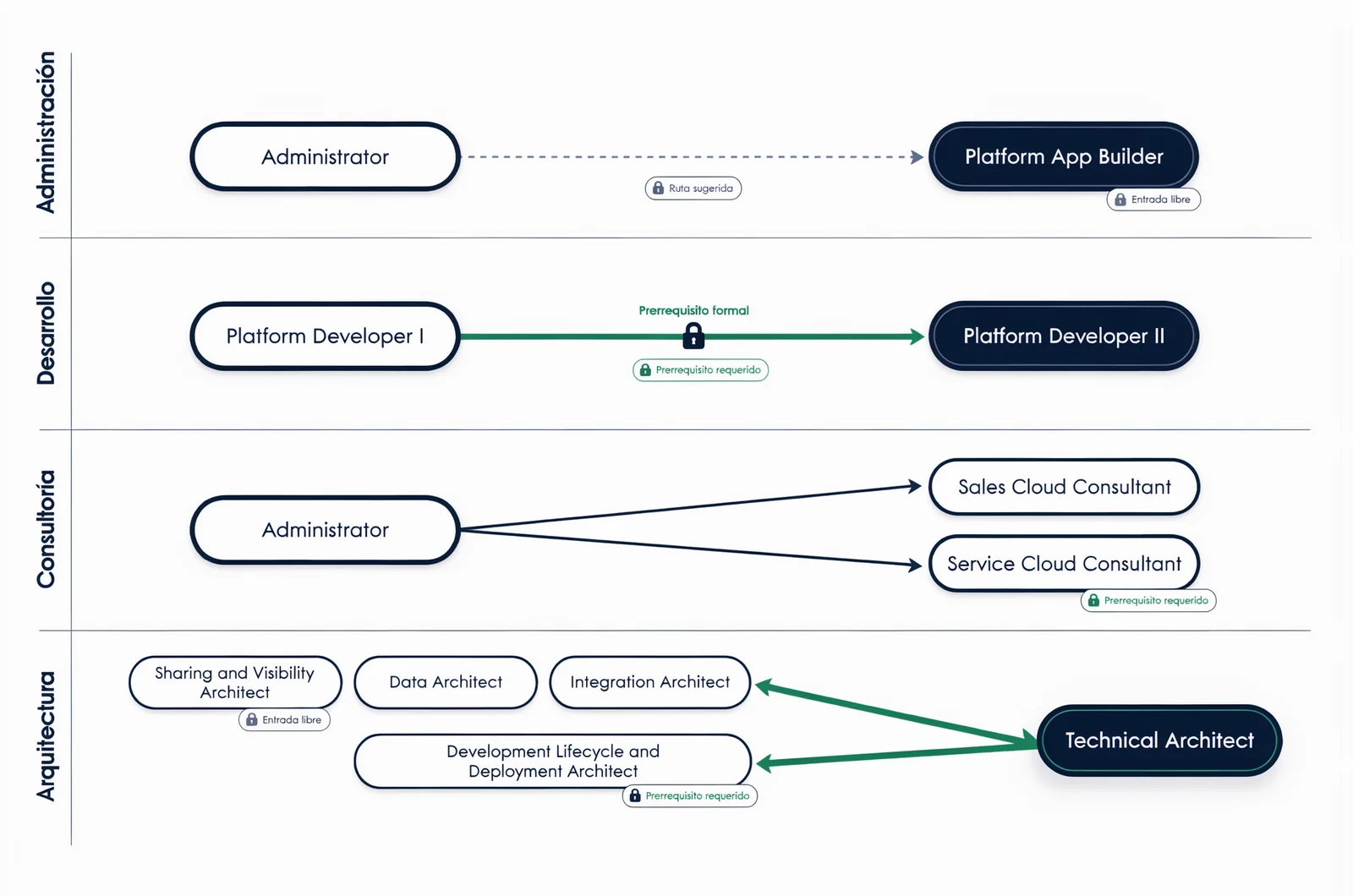Select the Platform Developer II node
1353x896 pixels.
click(x=1064, y=336)
